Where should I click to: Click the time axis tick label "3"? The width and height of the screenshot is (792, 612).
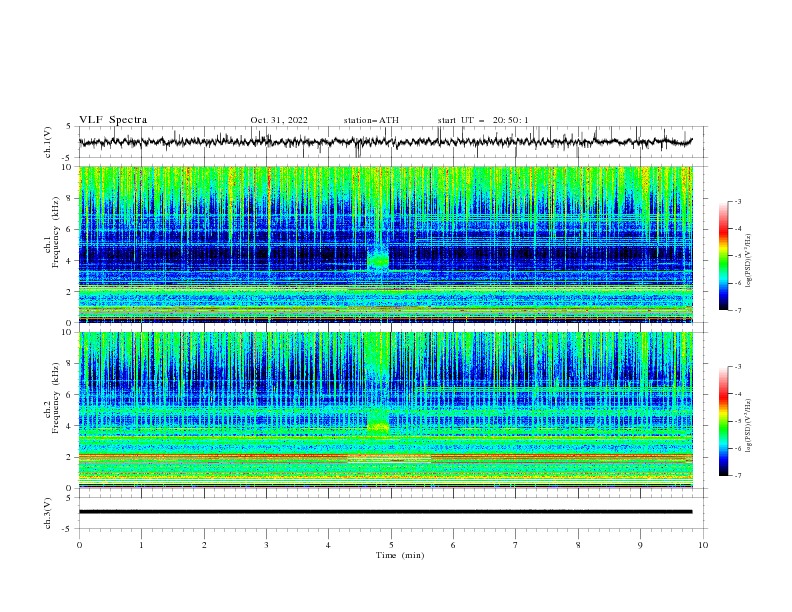point(266,545)
